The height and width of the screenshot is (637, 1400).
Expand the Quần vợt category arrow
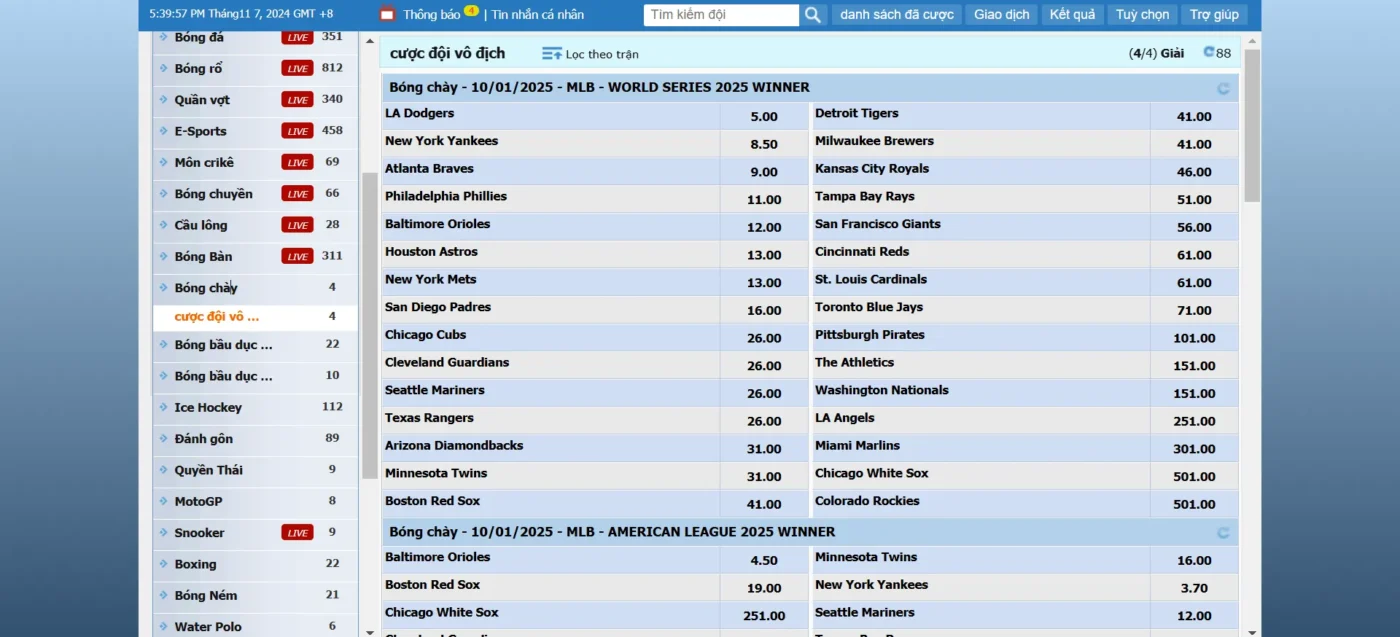click(164, 100)
